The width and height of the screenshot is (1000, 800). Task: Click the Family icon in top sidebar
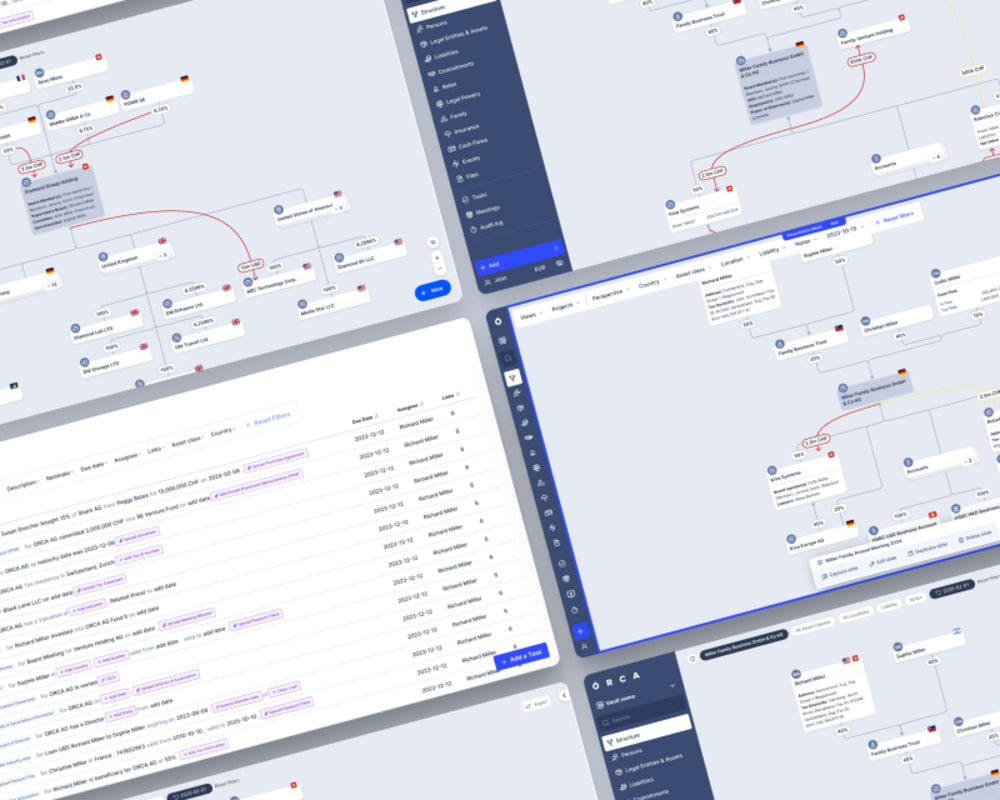click(444, 119)
